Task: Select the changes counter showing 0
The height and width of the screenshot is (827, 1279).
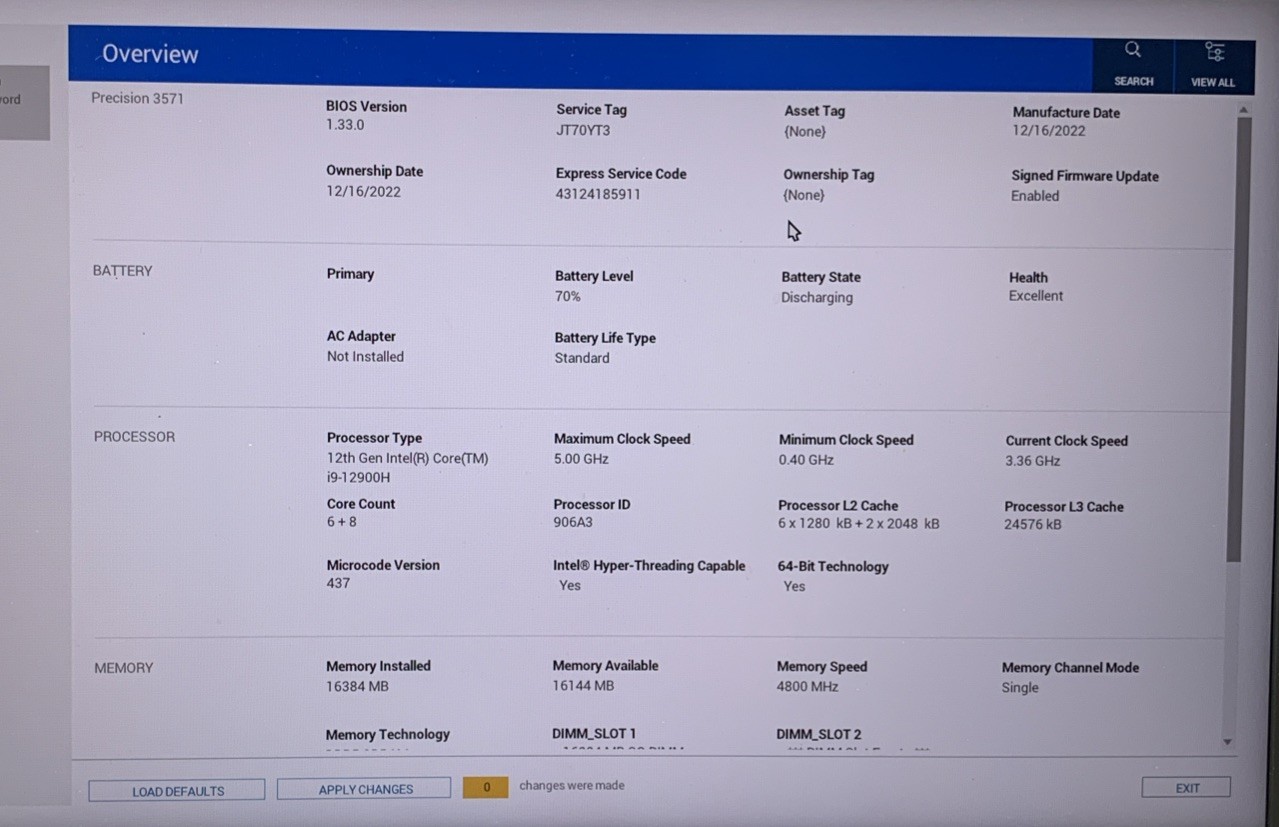Action: click(486, 787)
